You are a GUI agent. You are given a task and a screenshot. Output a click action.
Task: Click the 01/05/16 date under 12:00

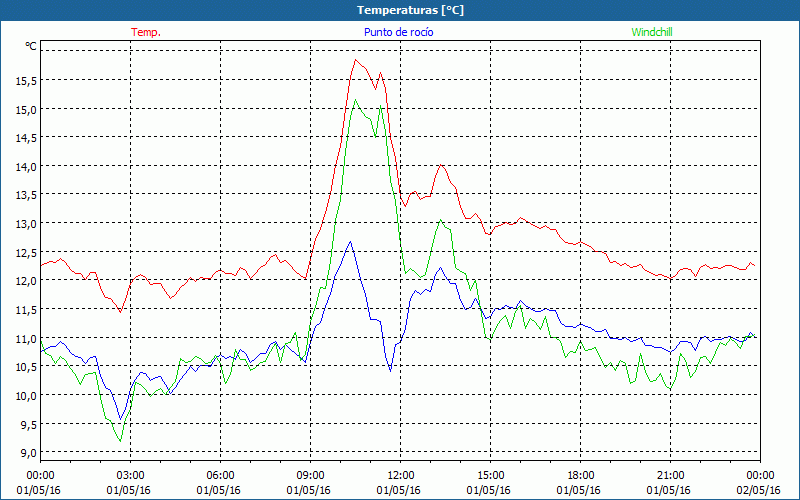pyautogui.click(x=398, y=490)
